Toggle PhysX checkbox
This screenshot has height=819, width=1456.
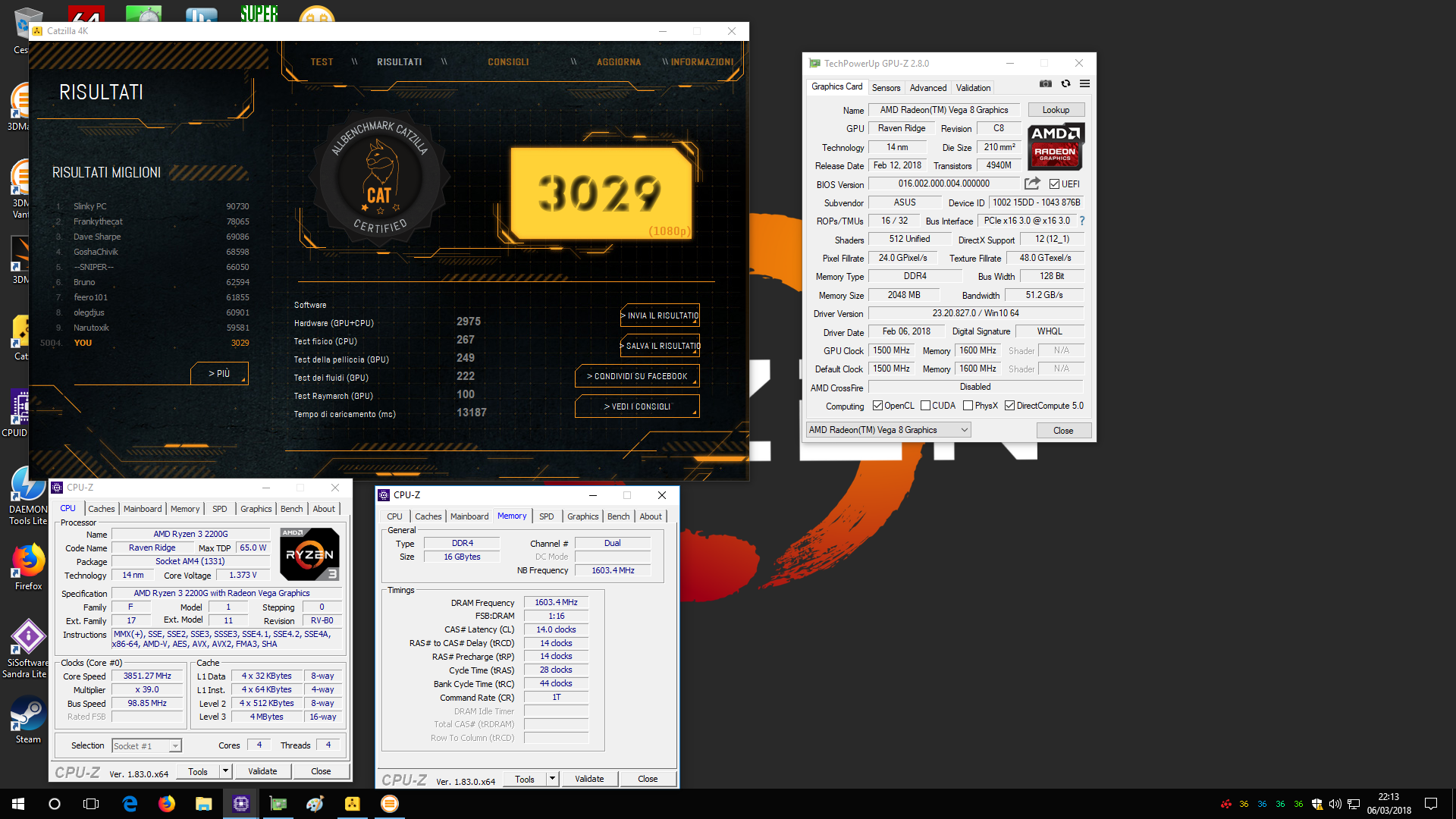[x=968, y=406]
